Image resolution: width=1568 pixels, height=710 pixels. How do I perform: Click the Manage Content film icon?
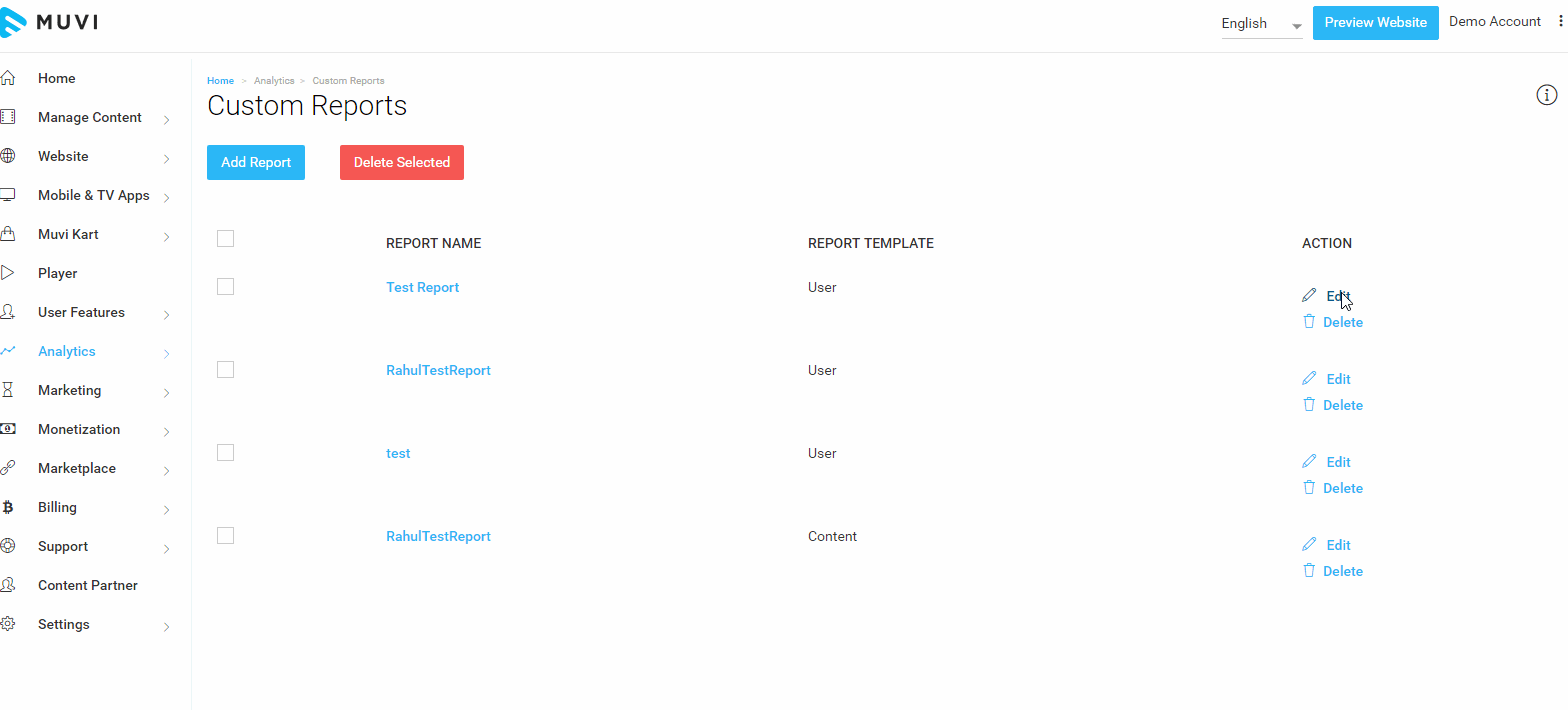click(x=8, y=117)
